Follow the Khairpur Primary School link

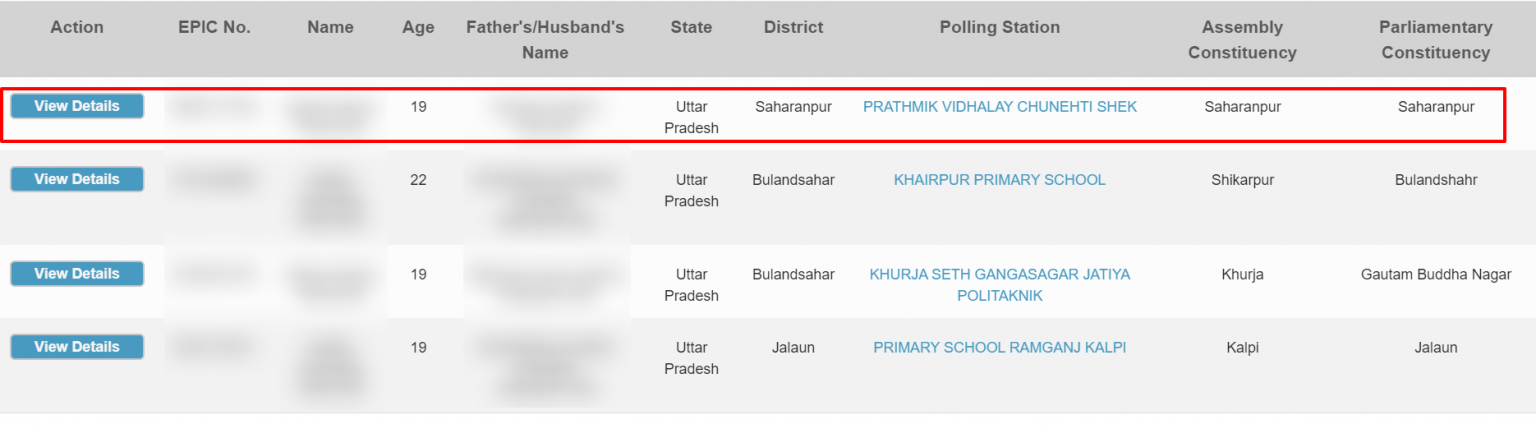[x=999, y=180]
